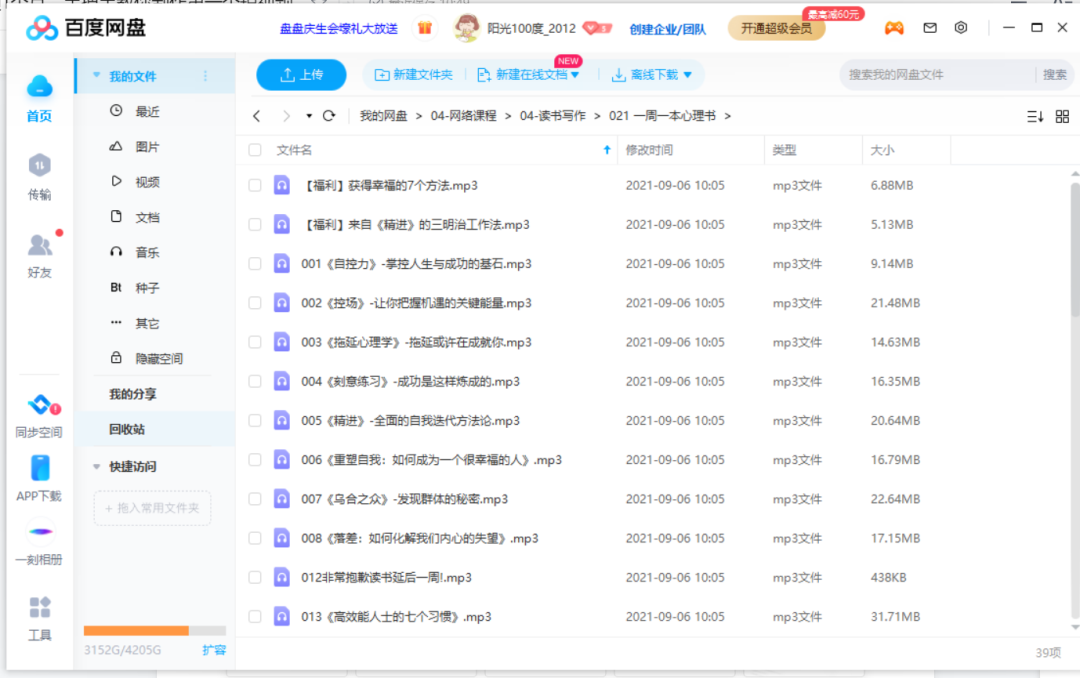1080x678 pixels.
Task: Open the navigation history dropdown arrow
Action: point(309,116)
